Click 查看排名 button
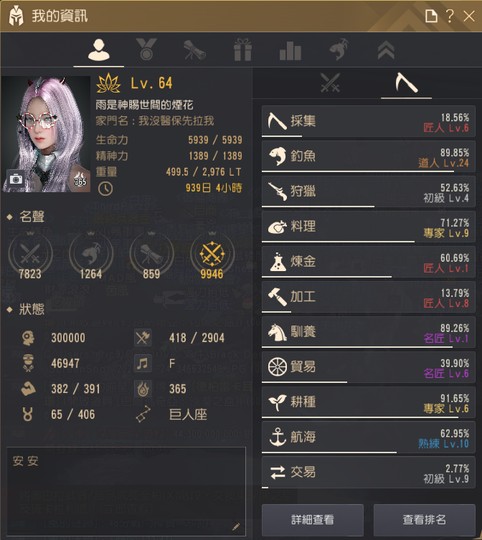 (x=425, y=519)
